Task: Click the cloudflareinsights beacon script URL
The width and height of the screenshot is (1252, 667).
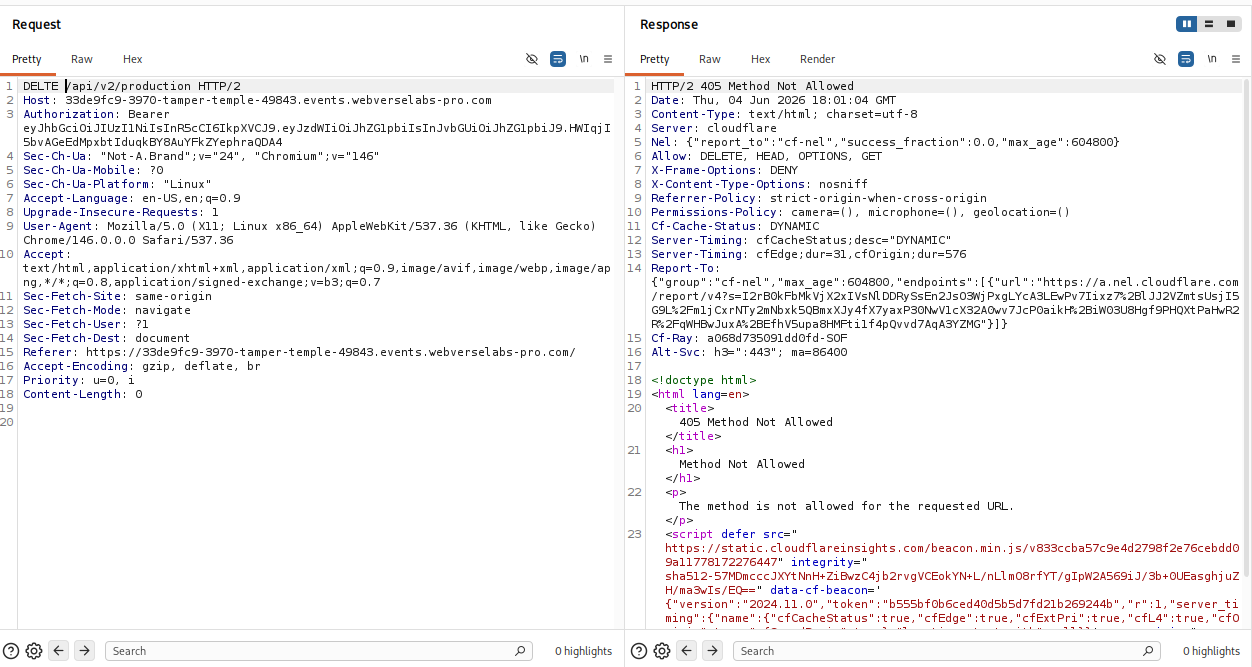Action: click(952, 555)
